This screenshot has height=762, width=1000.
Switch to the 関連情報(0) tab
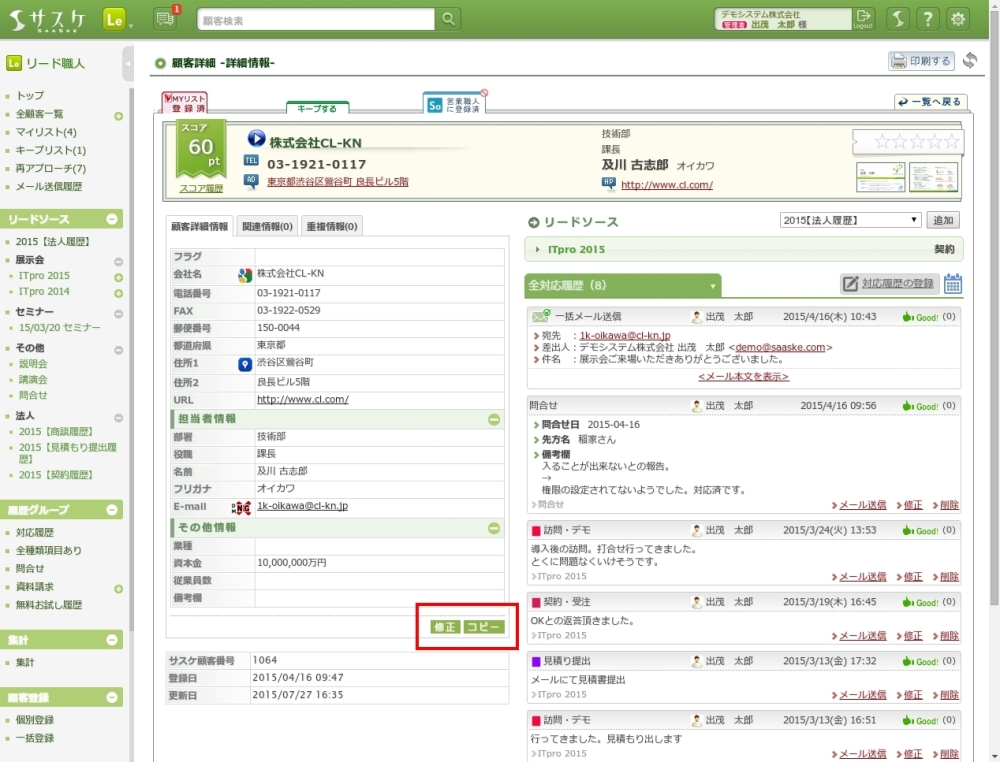267,227
